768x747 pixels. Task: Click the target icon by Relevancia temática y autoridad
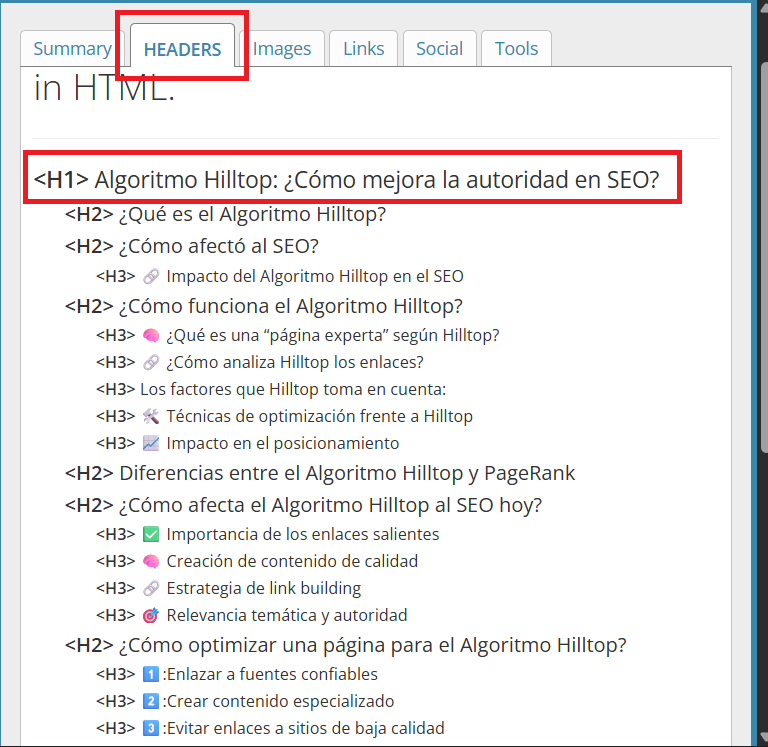(x=151, y=615)
